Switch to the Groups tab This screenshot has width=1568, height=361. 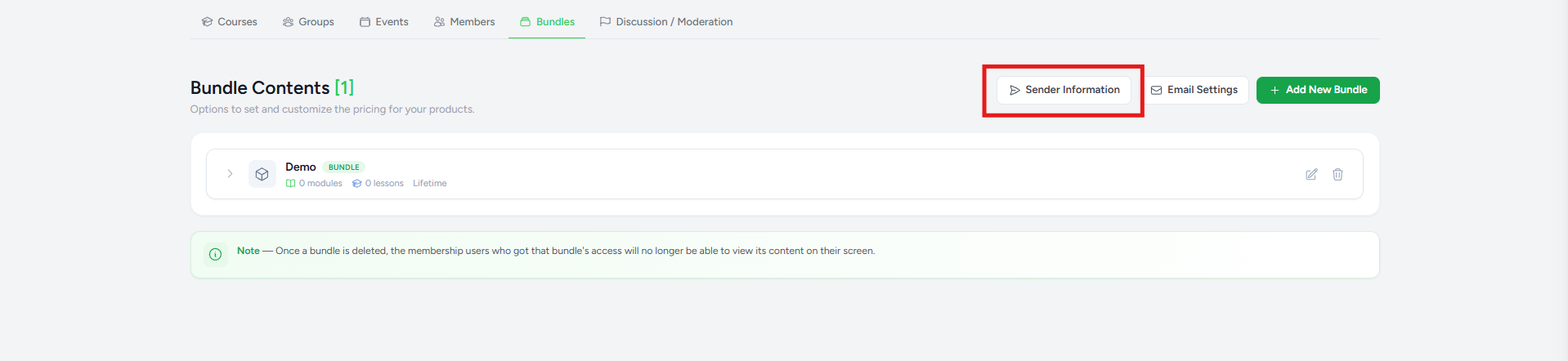pos(308,22)
